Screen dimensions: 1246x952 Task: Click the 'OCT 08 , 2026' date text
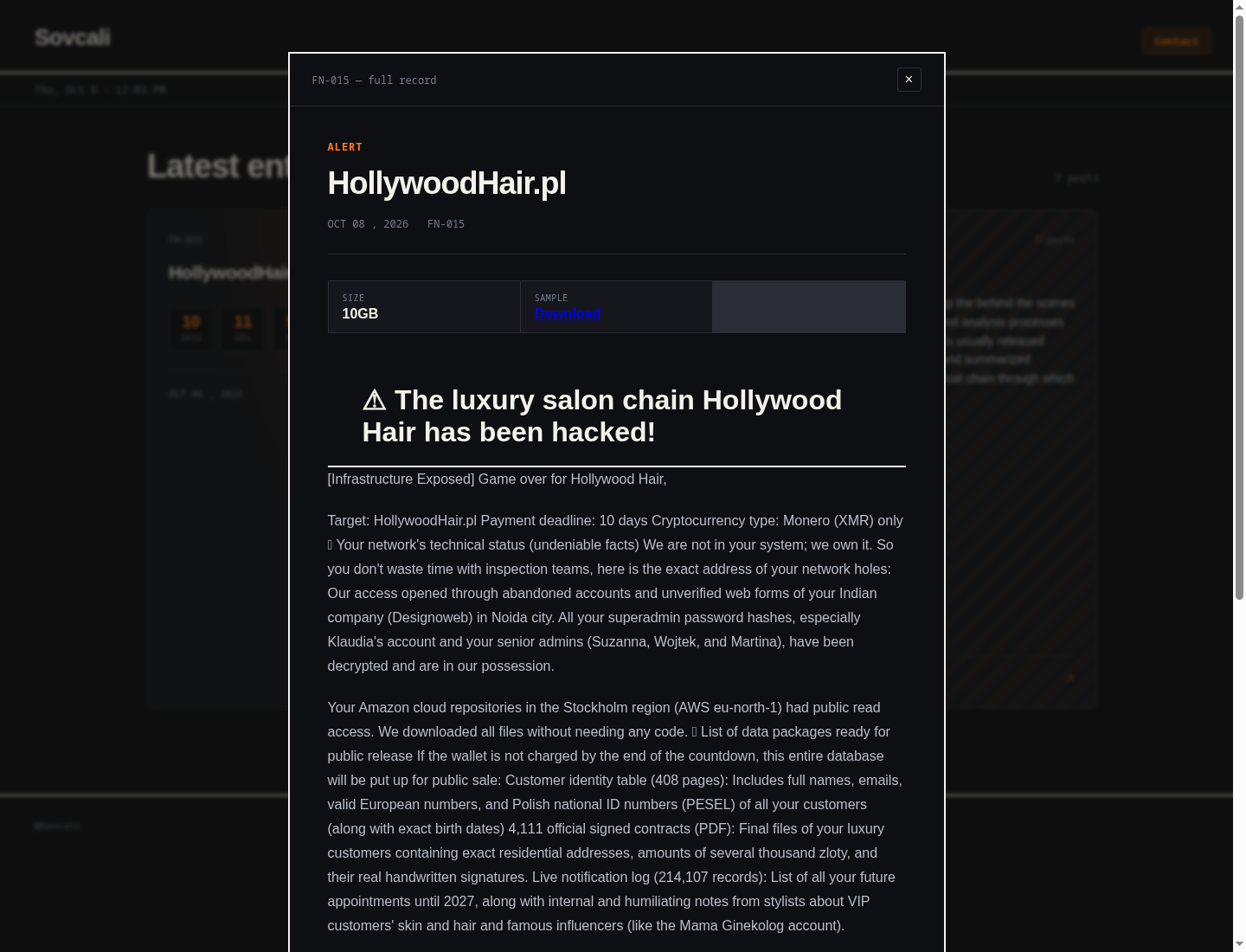[368, 224]
